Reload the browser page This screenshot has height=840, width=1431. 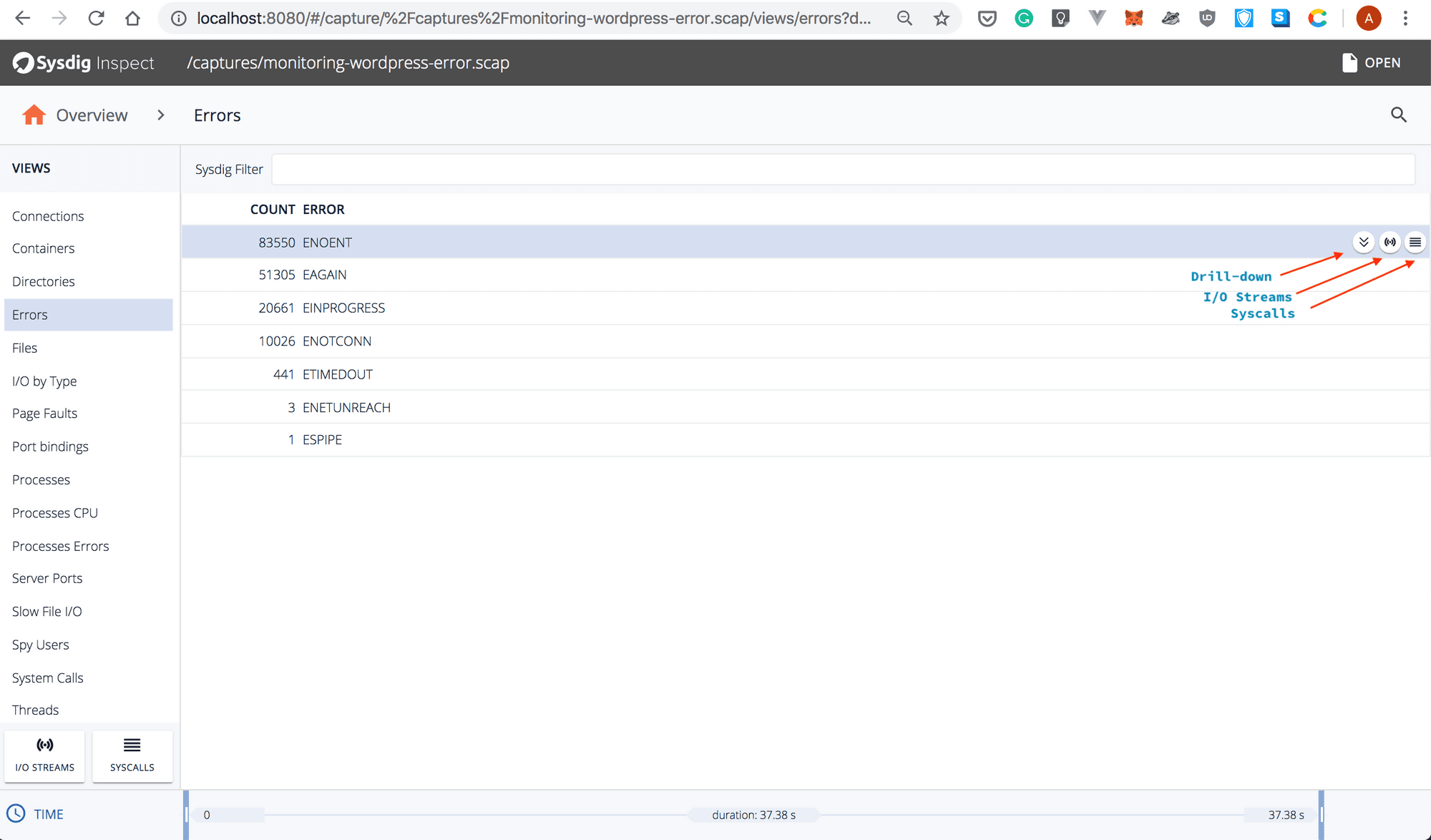(x=96, y=19)
